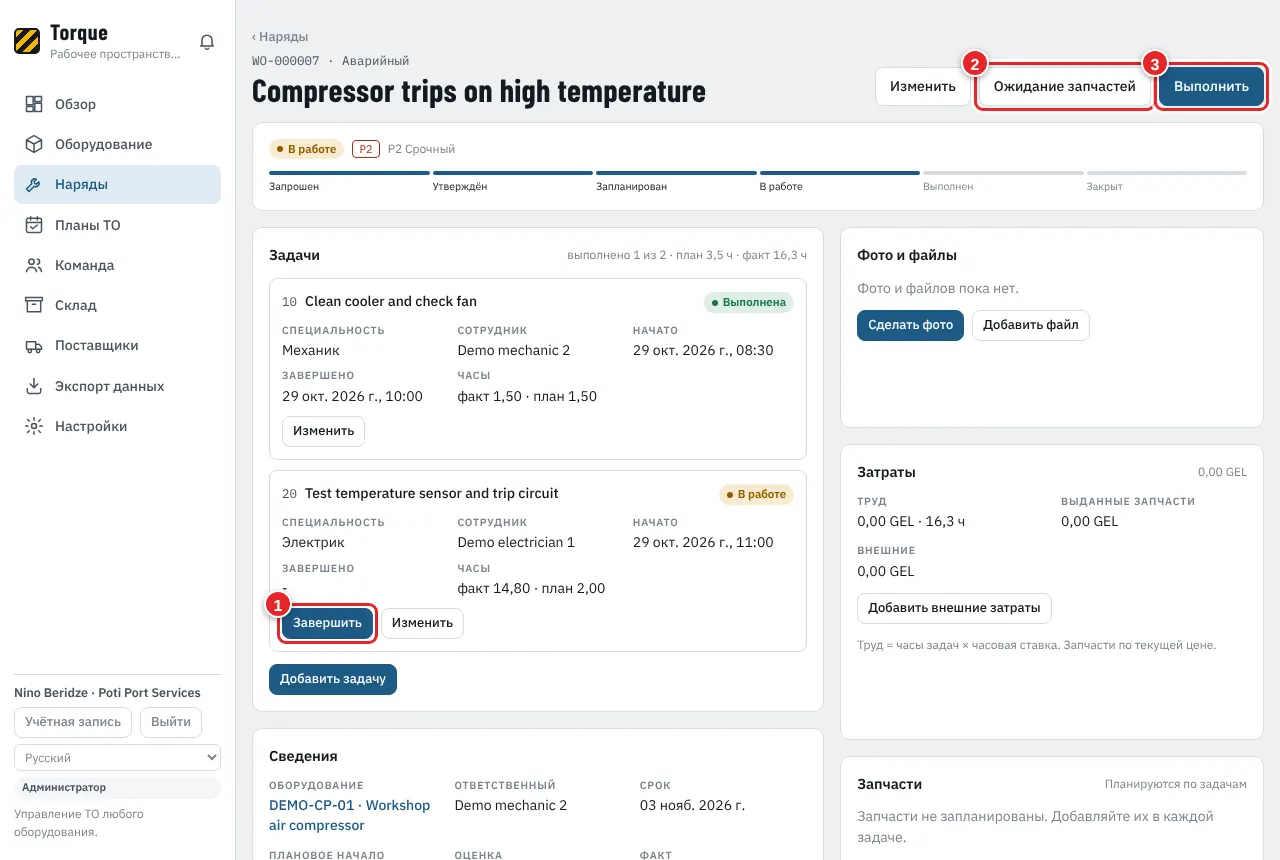Click the P2 priority badge

366,149
